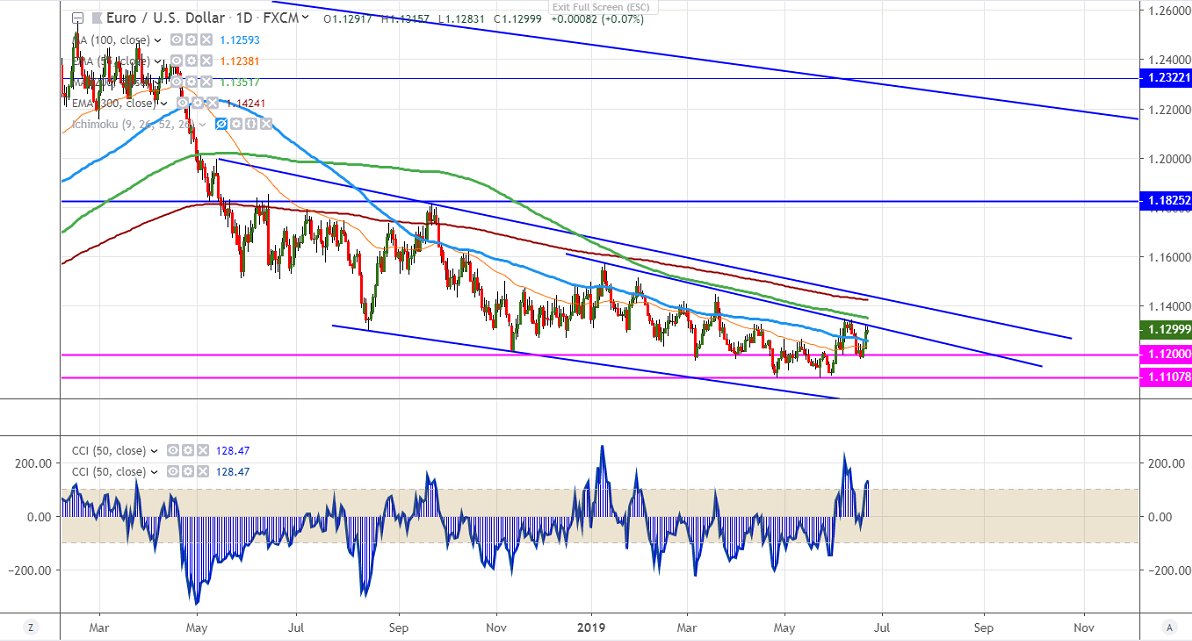
Task: Toggle visibility eye of MA valued 1.13517
Action: click(176, 82)
